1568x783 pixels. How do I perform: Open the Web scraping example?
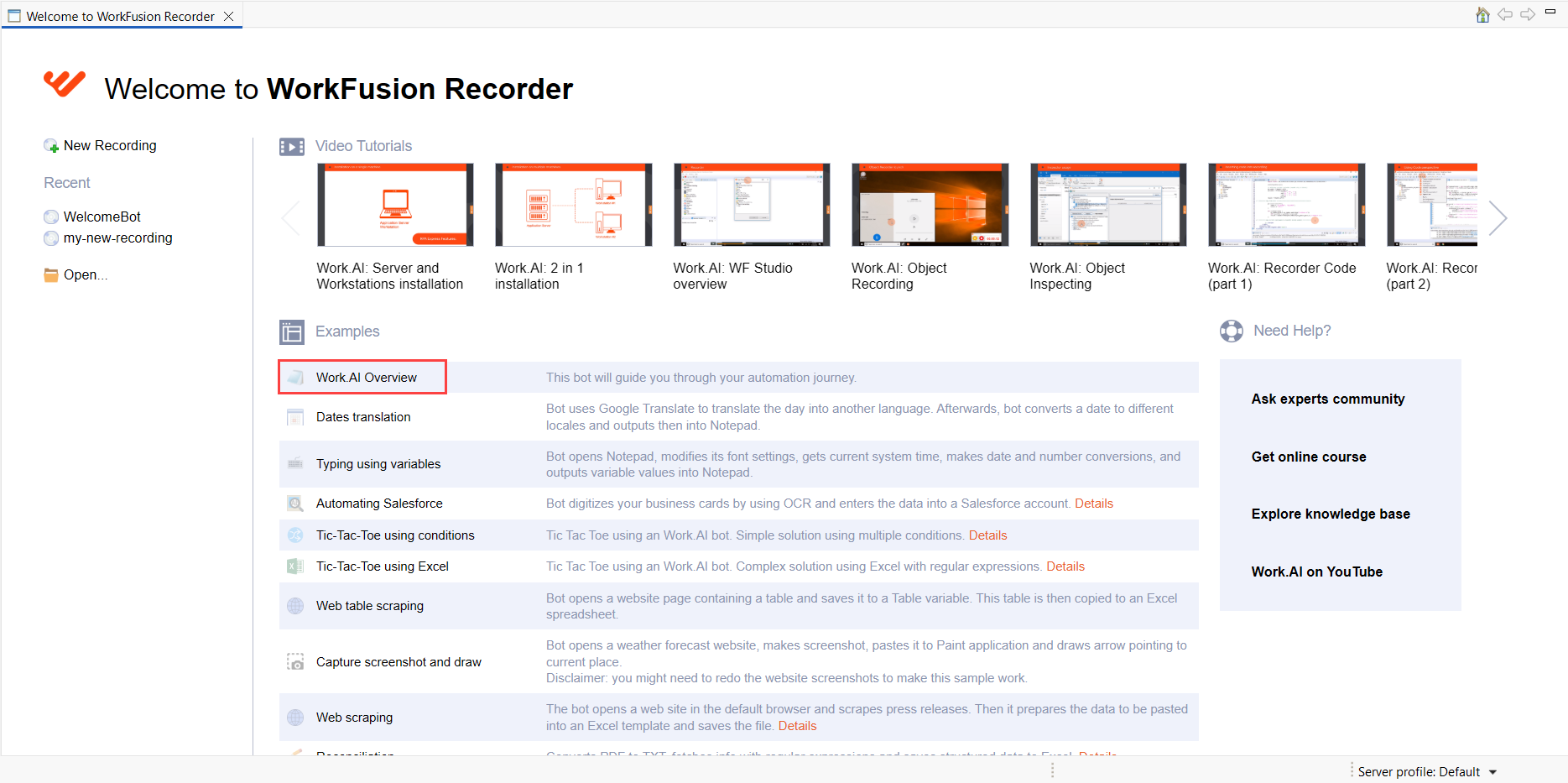click(x=354, y=718)
